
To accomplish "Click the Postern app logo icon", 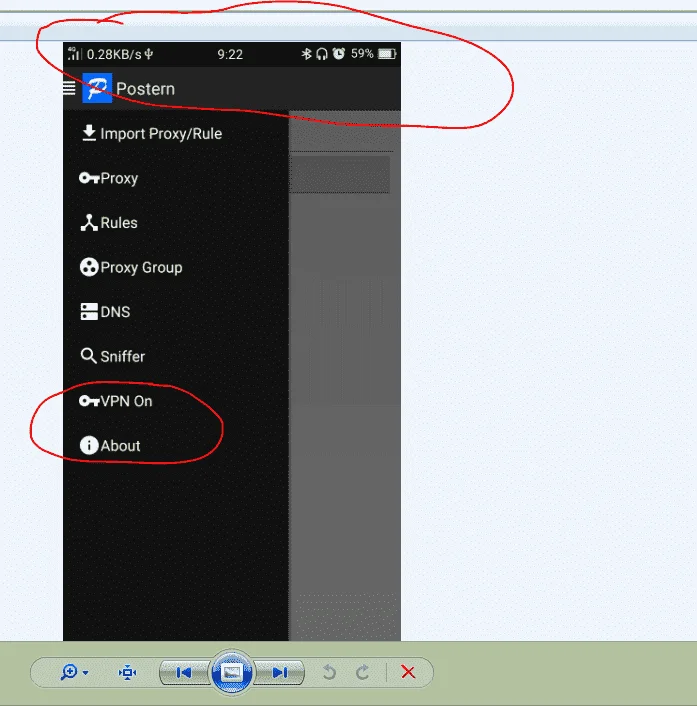I will coord(97,88).
